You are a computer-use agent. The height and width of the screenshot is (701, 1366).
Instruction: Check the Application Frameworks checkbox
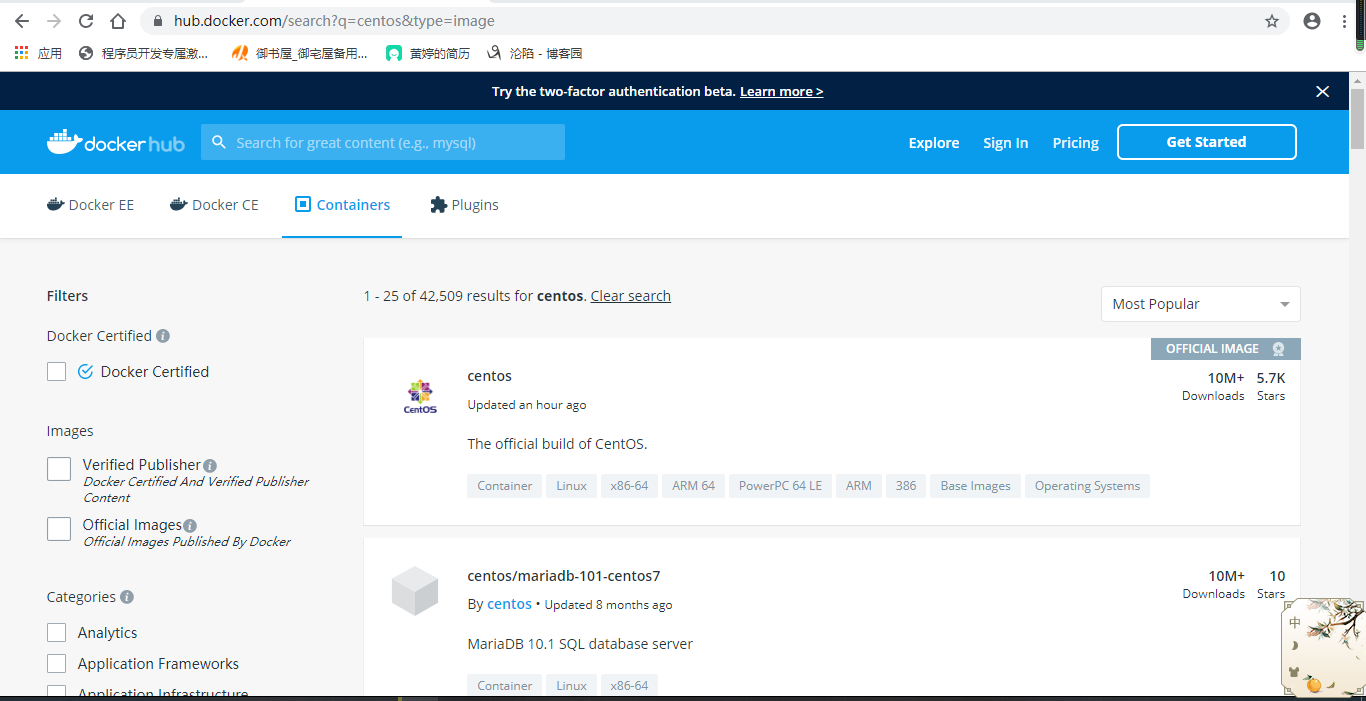[56, 664]
